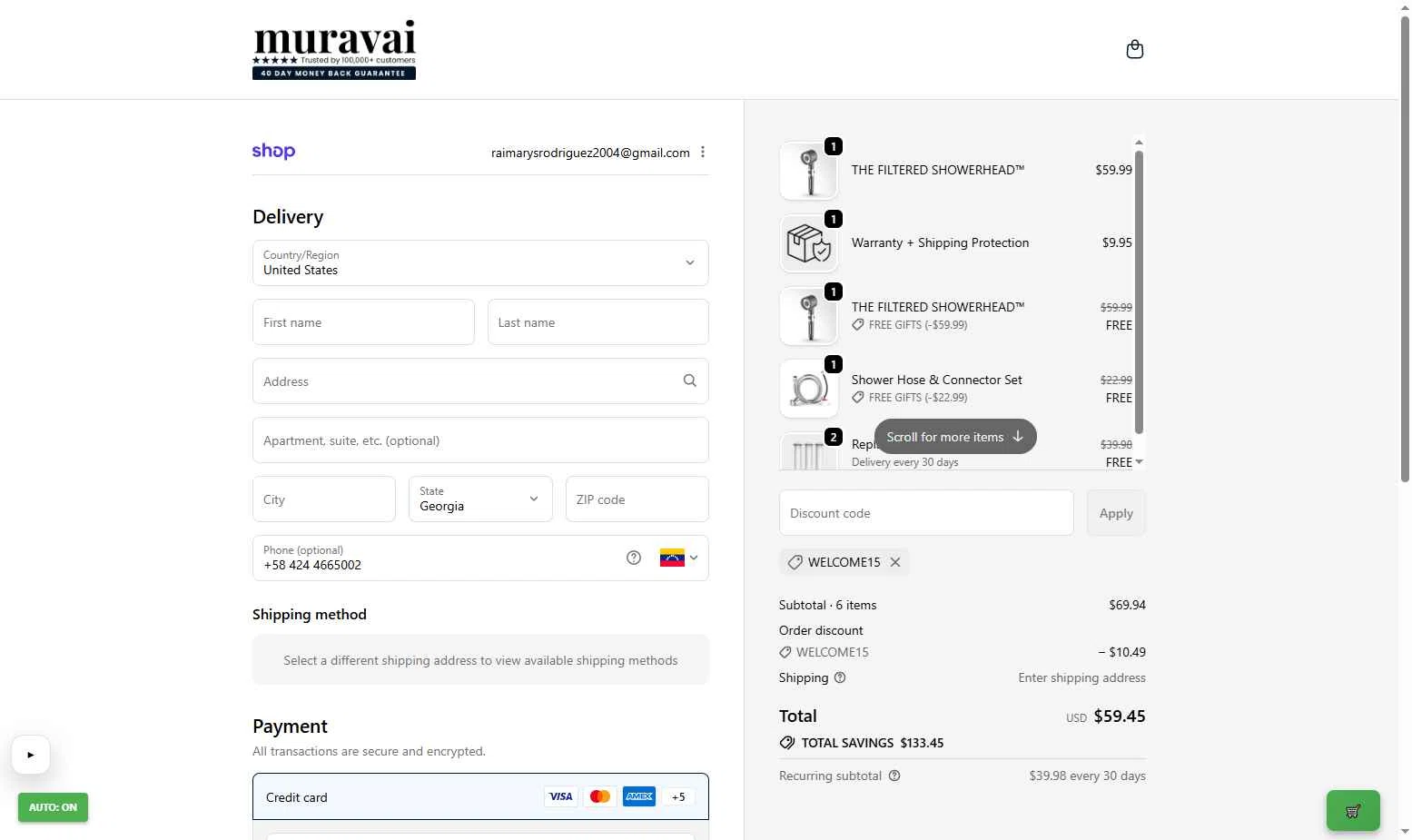This screenshot has width=1412, height=840.
Task: Select the Credit card payment option
Action: pos(480,797)
